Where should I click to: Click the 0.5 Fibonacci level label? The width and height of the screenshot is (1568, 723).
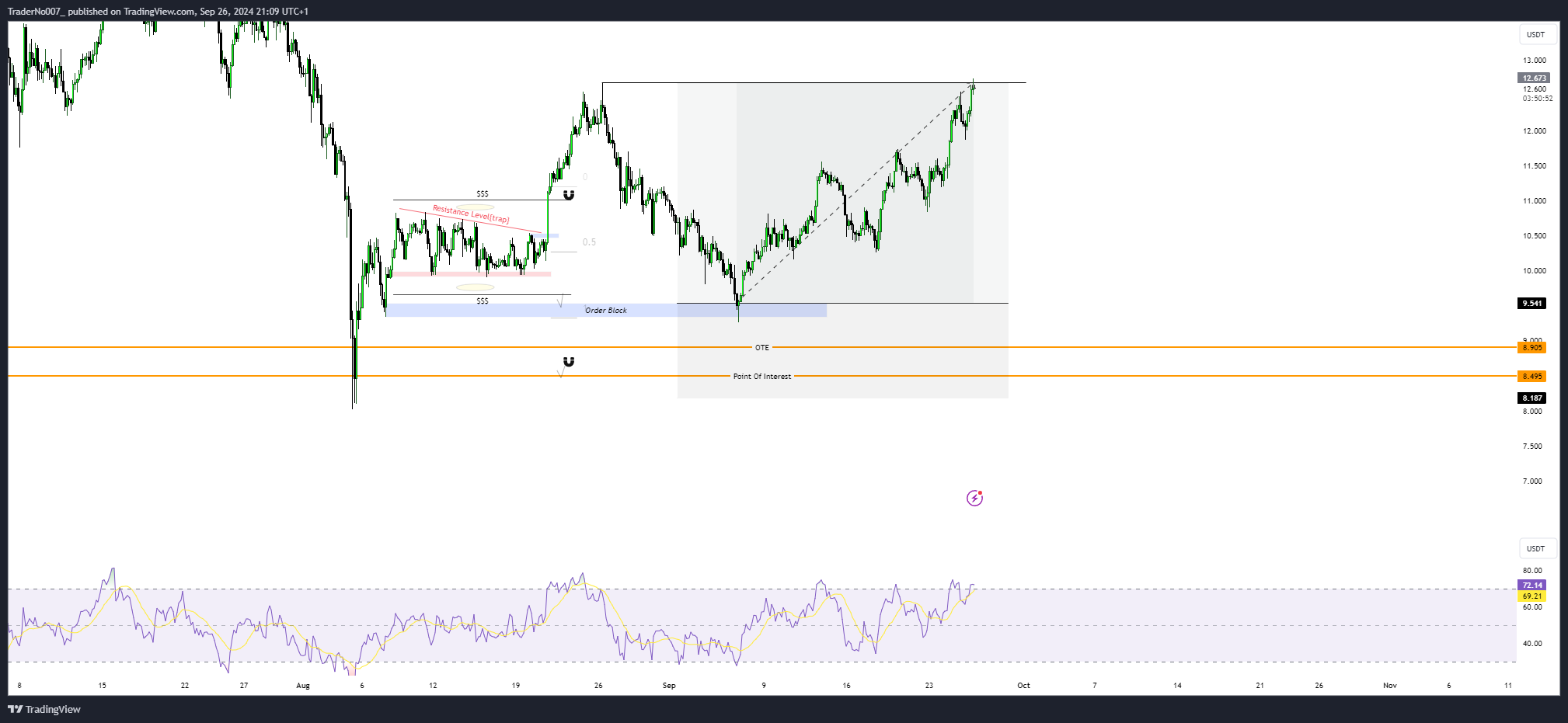[x=590, y=242]
